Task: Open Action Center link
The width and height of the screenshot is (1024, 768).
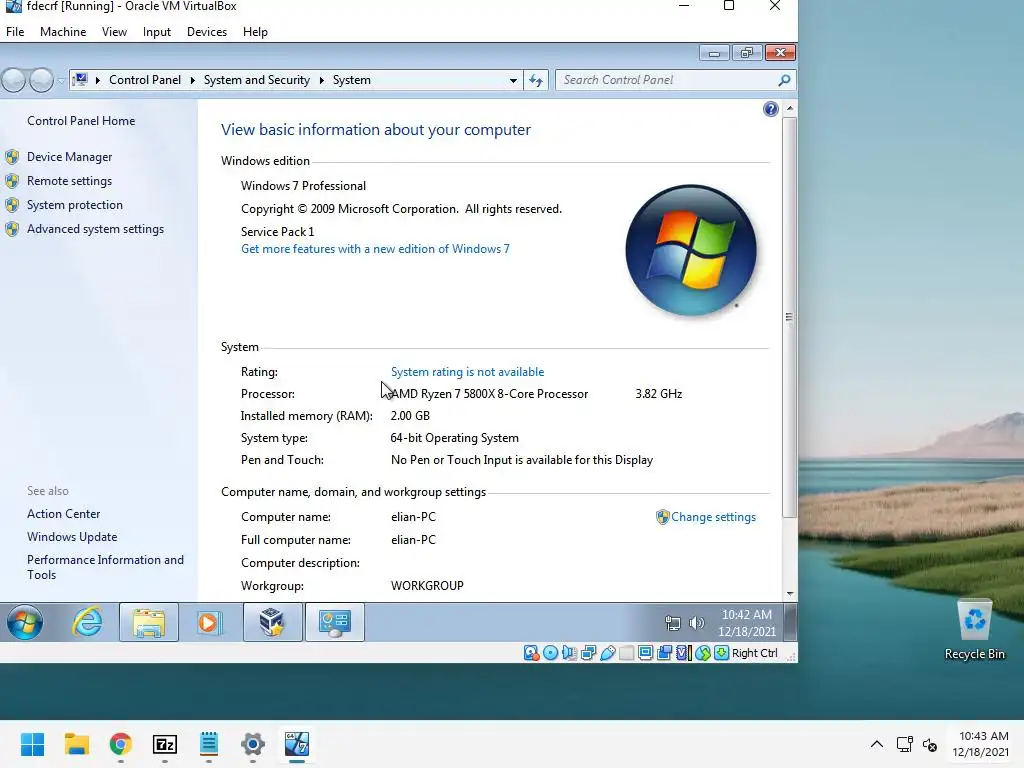Action: click(63, 514)
